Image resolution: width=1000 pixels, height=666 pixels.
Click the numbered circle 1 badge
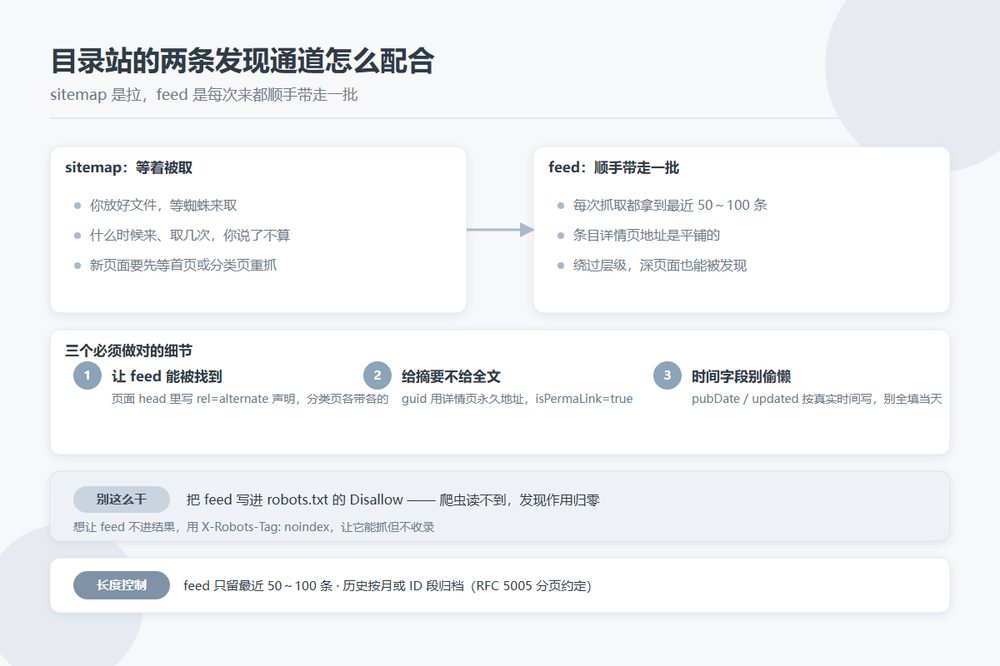pos(87,375)
